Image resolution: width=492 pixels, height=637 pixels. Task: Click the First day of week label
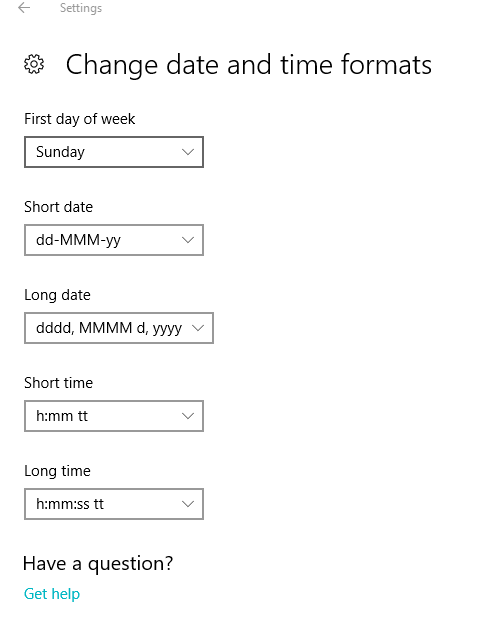coord(80,119)
